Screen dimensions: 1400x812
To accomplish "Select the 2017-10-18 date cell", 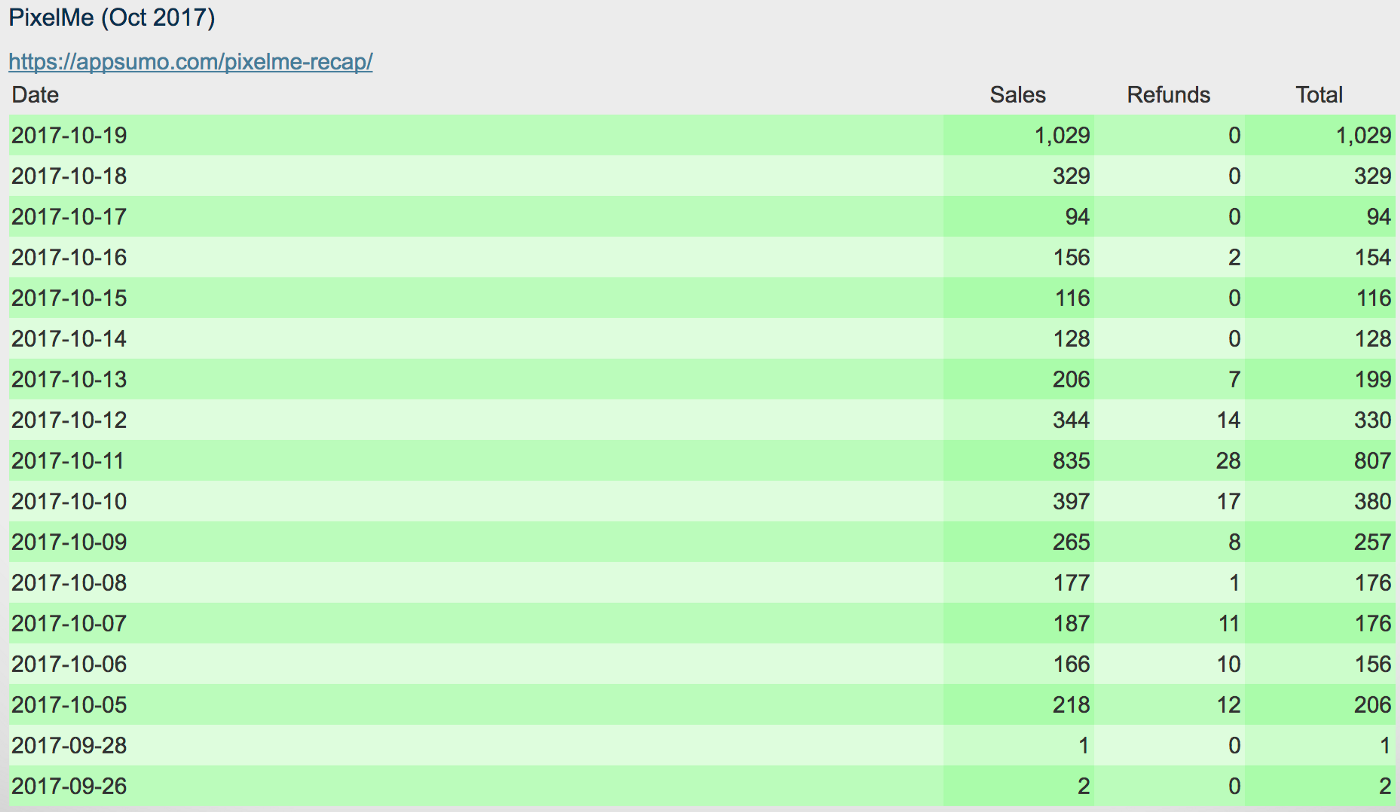I will click(x=476, y=176).
